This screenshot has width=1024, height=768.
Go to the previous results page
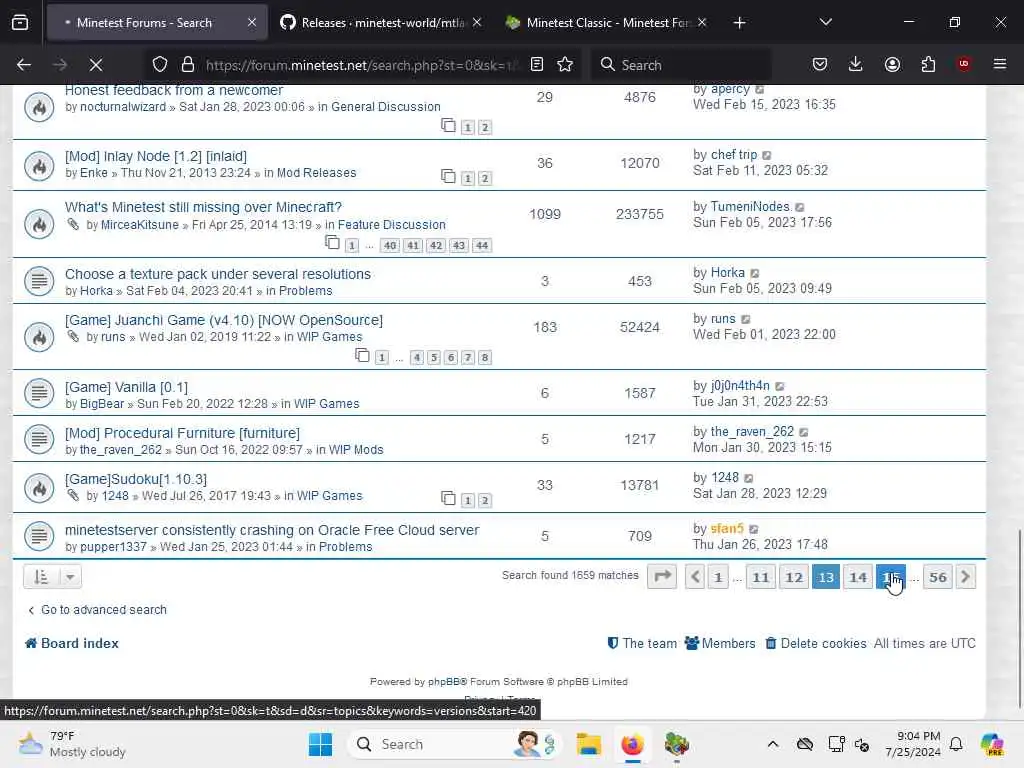(695, 577)
